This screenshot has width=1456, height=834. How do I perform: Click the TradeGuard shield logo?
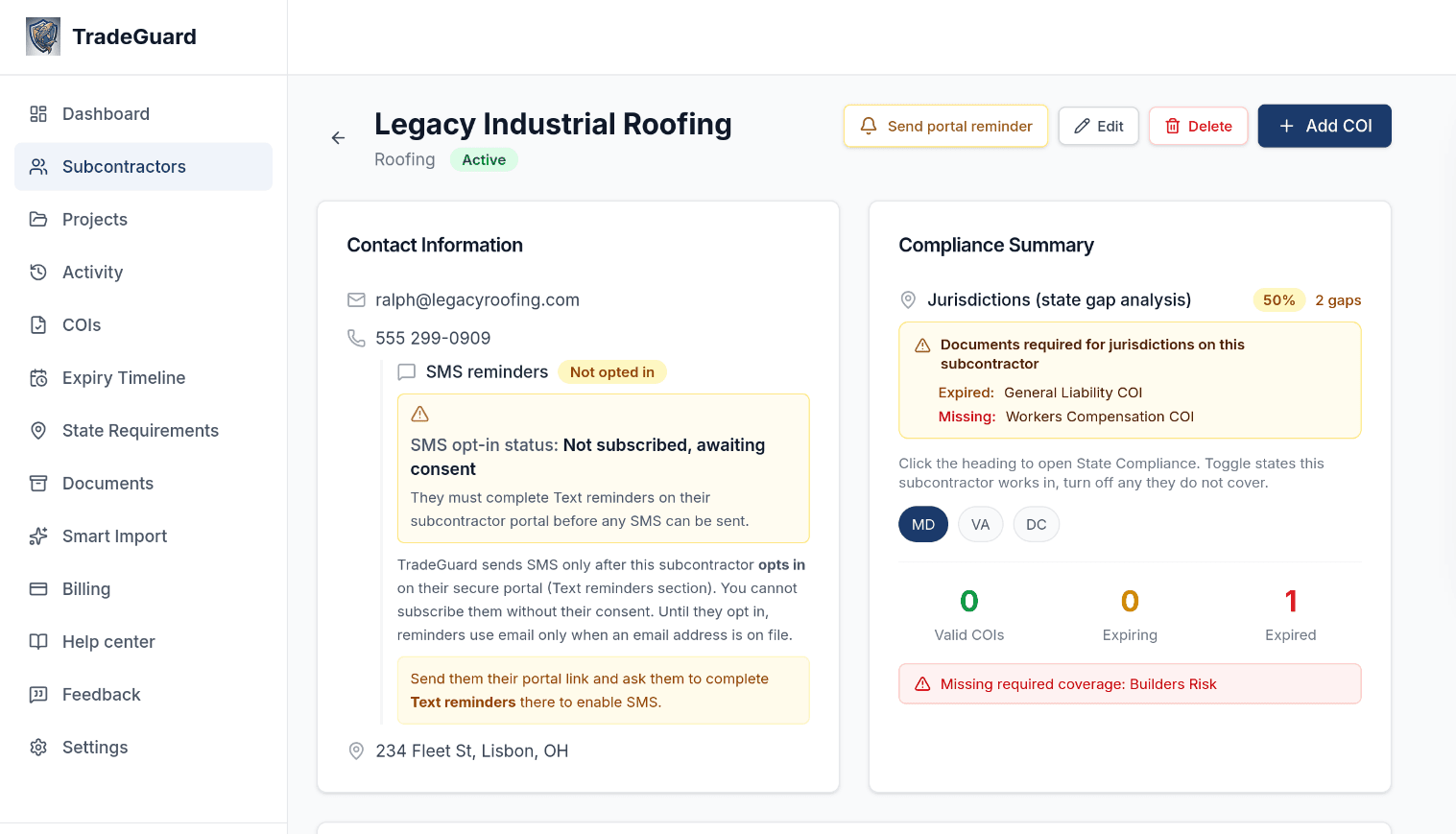43,36
